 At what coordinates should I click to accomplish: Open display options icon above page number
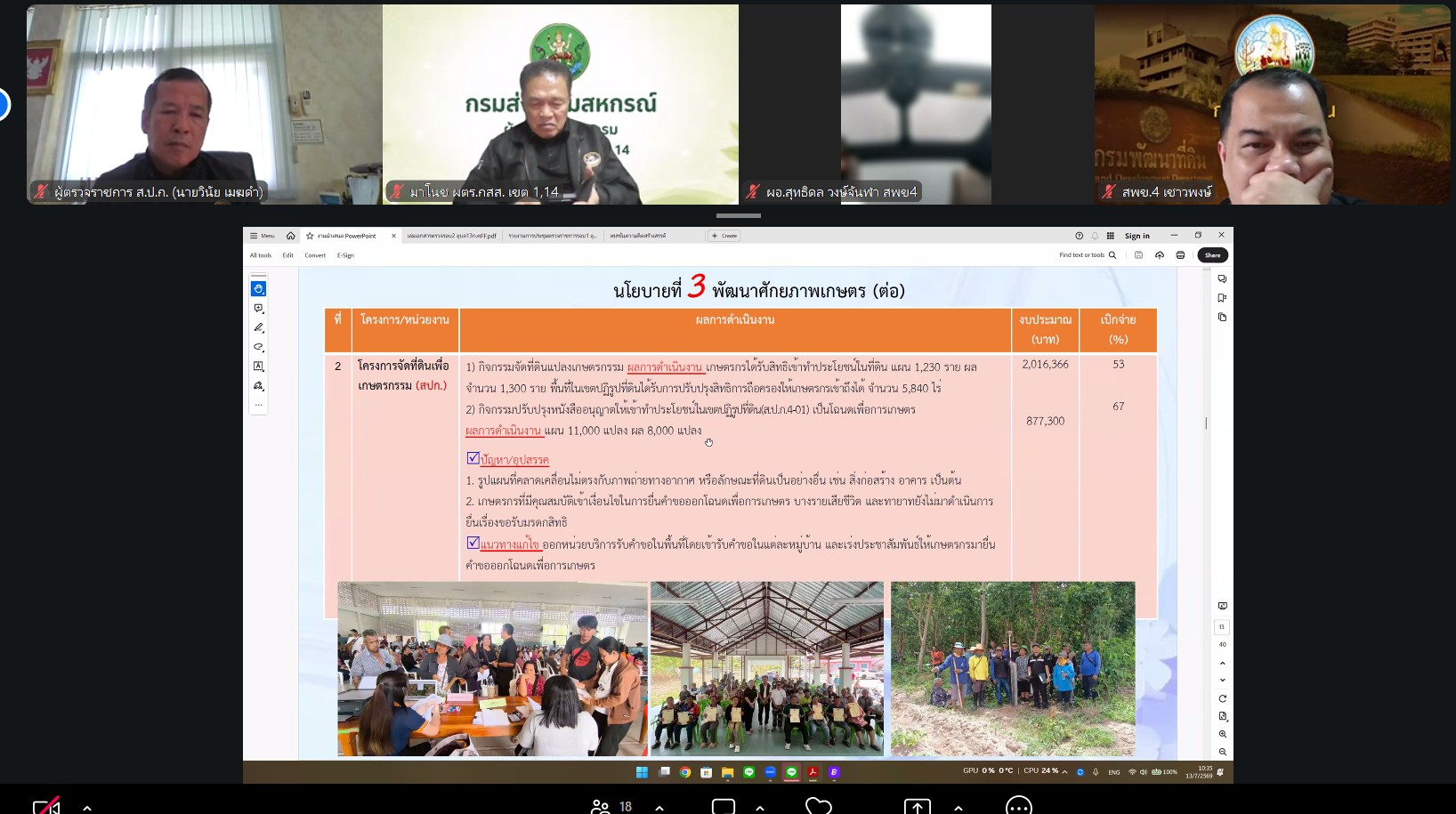[x=1222, y=606]
